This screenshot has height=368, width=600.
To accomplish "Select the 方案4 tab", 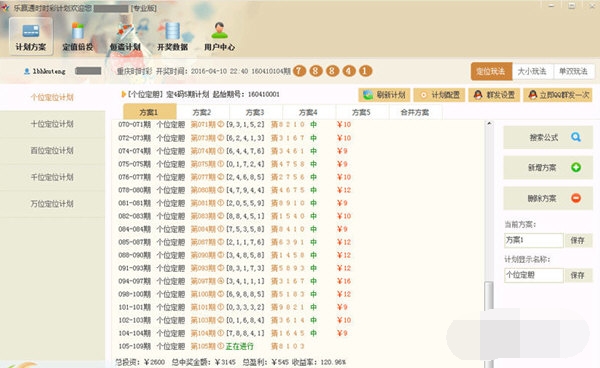I will 309,112.
